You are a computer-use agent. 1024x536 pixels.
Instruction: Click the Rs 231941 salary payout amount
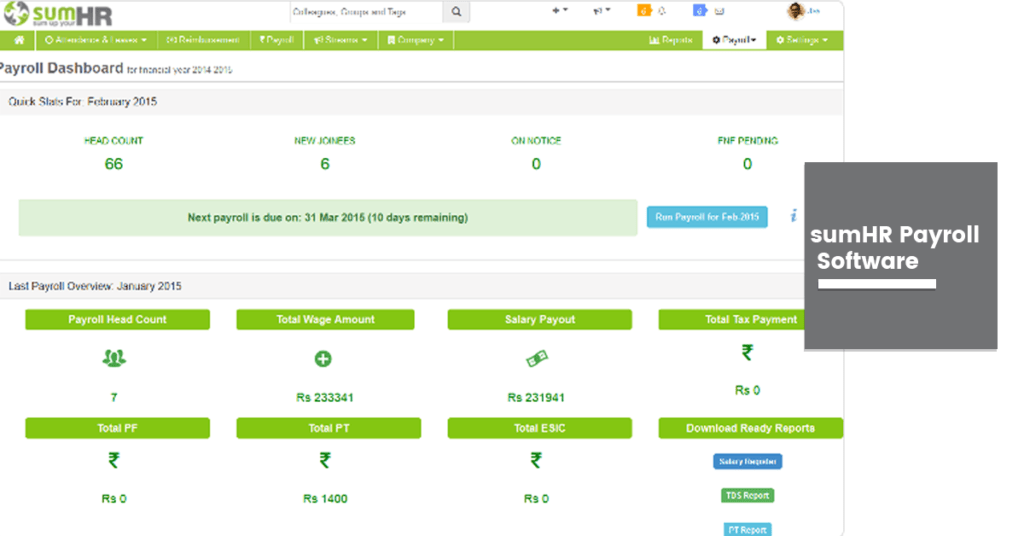536,398
